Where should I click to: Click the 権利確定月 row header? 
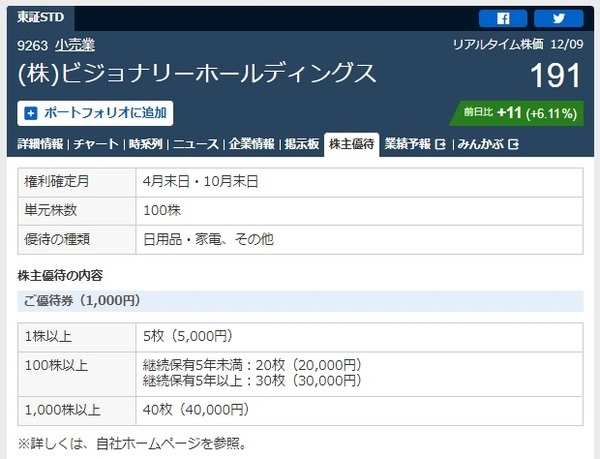(77, 182)
